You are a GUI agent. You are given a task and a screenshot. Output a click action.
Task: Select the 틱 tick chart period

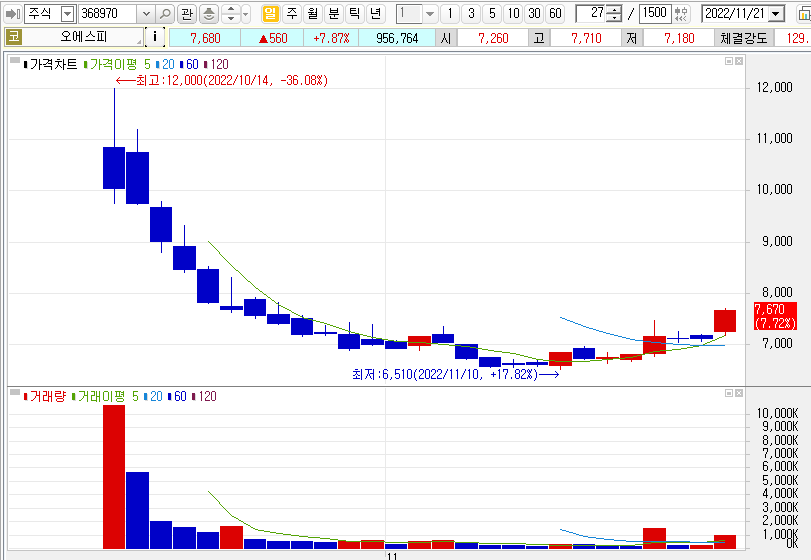354,13
